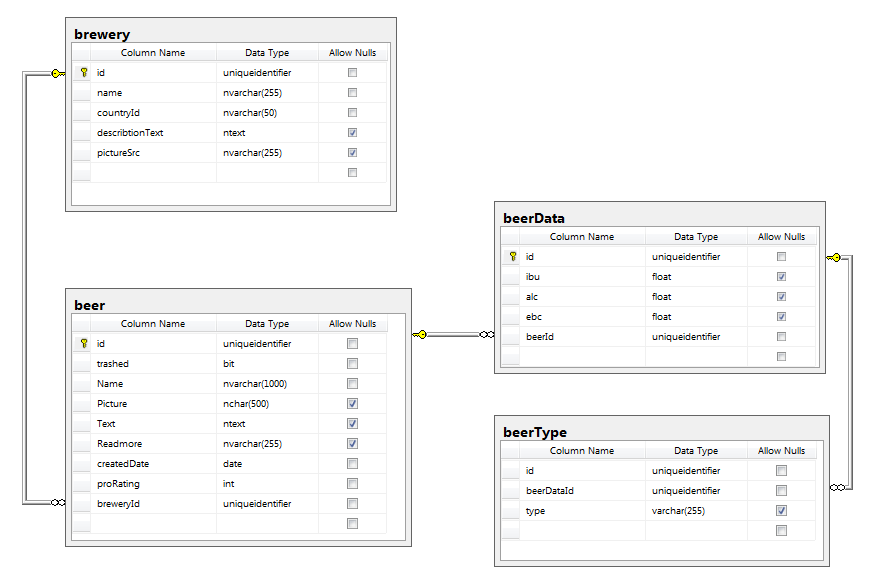Click the primary key icon next to beer id

pyautogui.click(x=82, y=343)
